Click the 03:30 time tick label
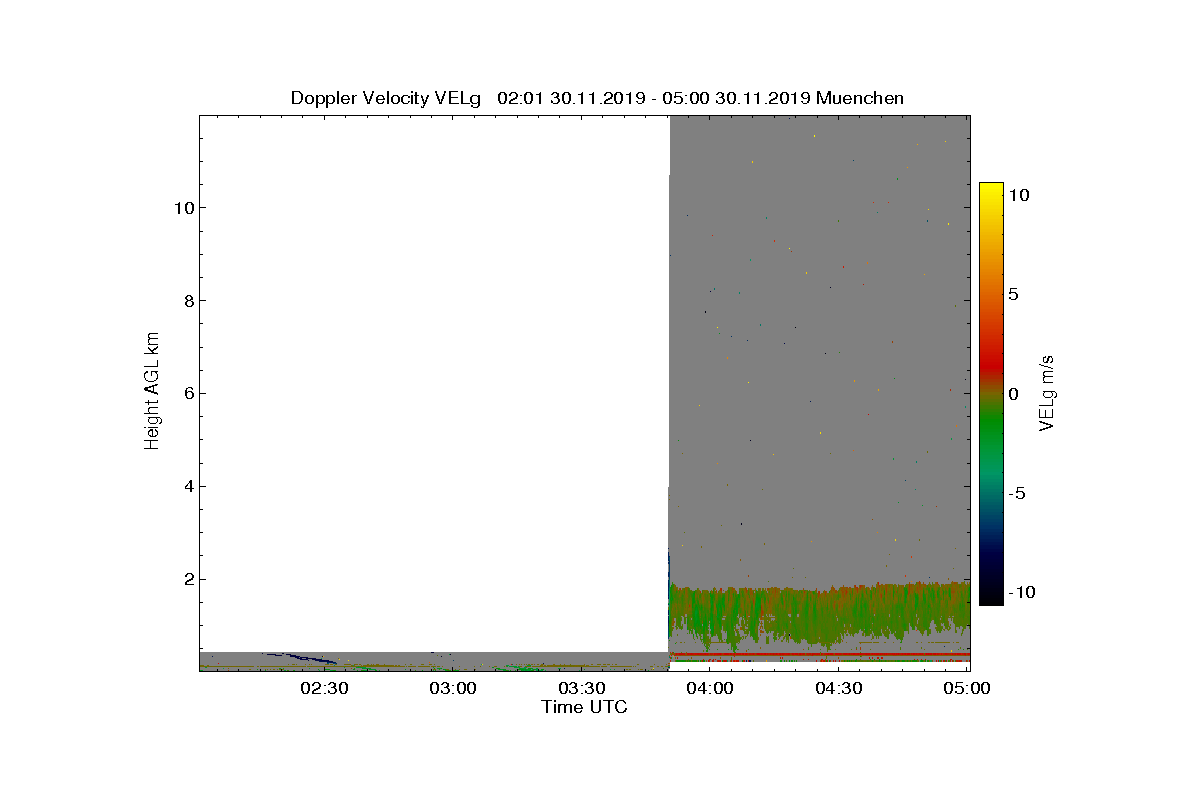Viewport: 1200px width, 800px height. coord(581,688)
